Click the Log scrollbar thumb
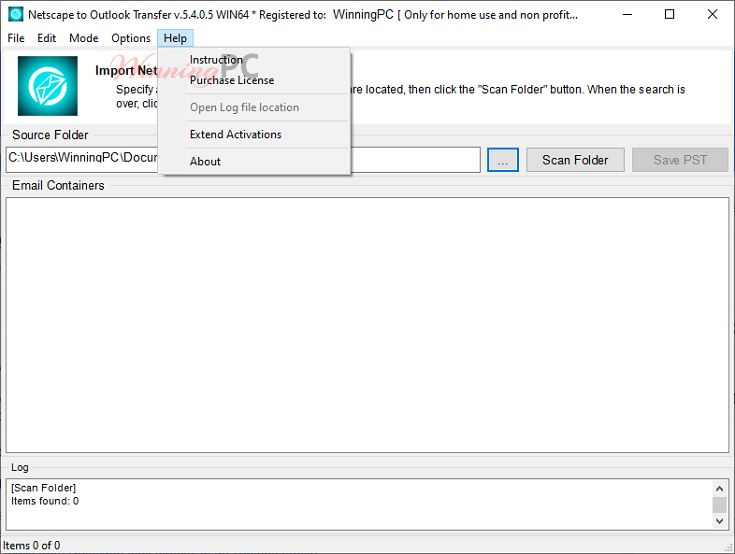Viewport: 735px width, 554px height. pyautogui.click(x=720, y=505)
